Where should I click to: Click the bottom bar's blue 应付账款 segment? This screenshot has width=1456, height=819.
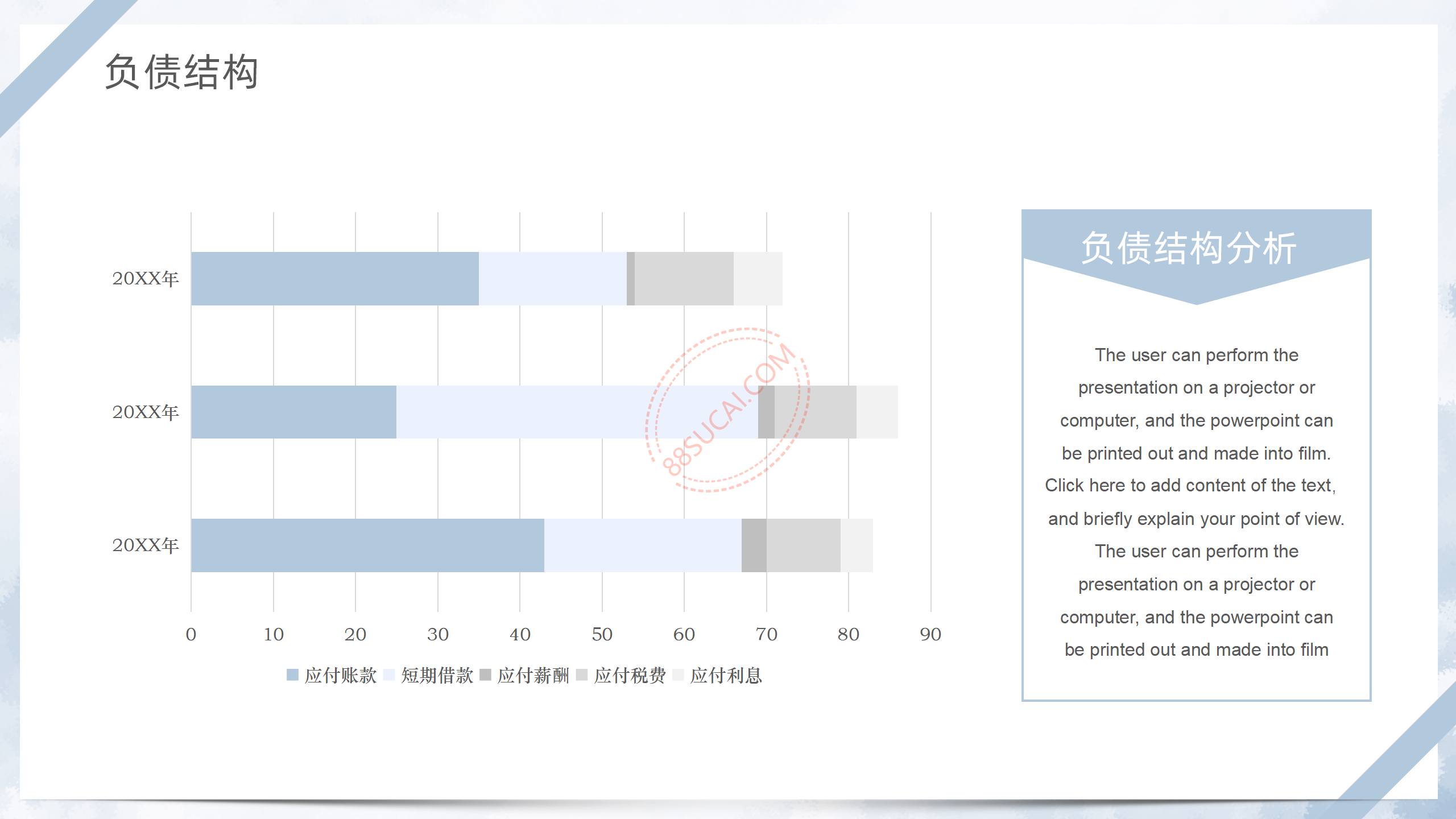(x=368, y=545)
